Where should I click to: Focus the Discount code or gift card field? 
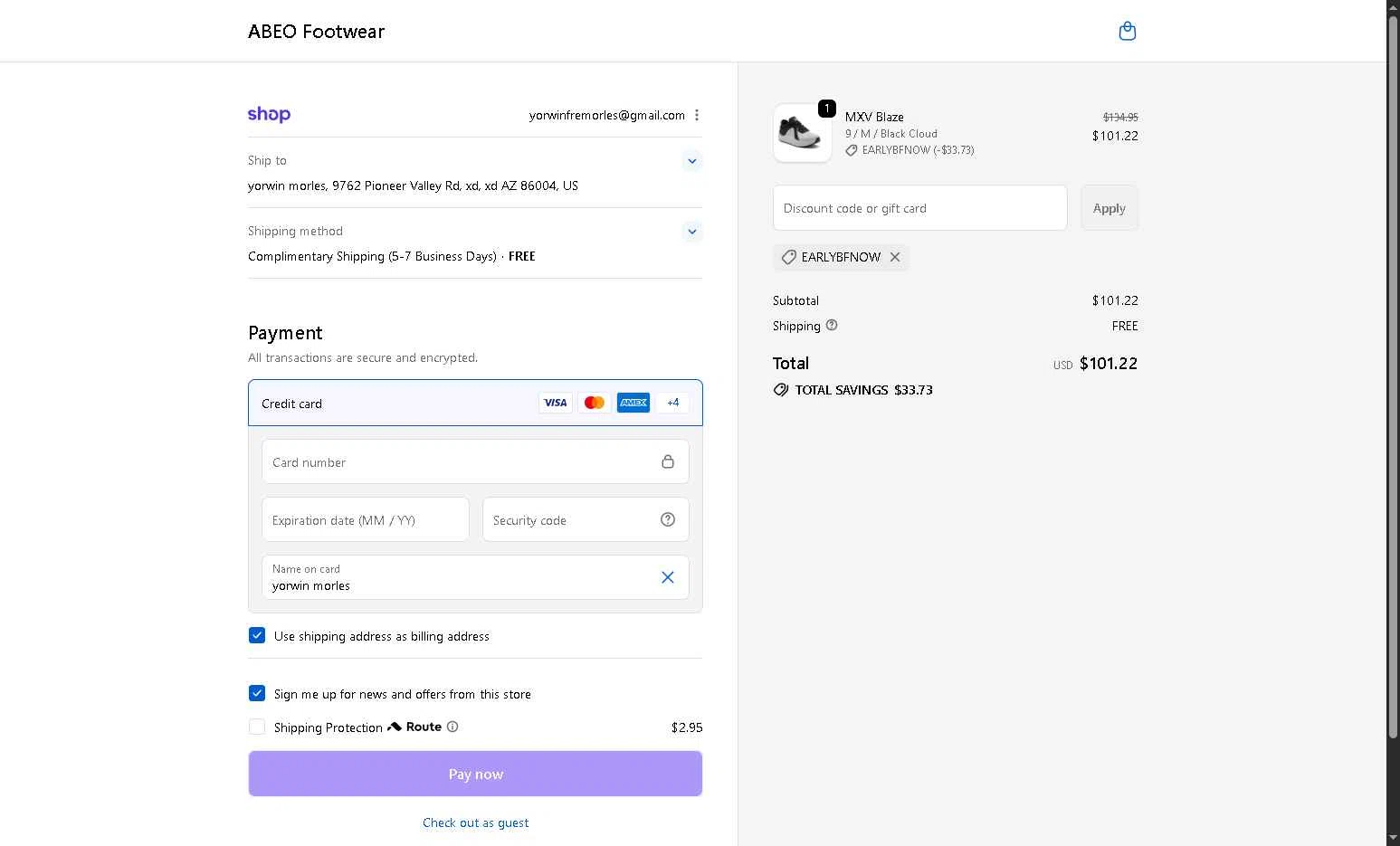(x=920, y=208)
